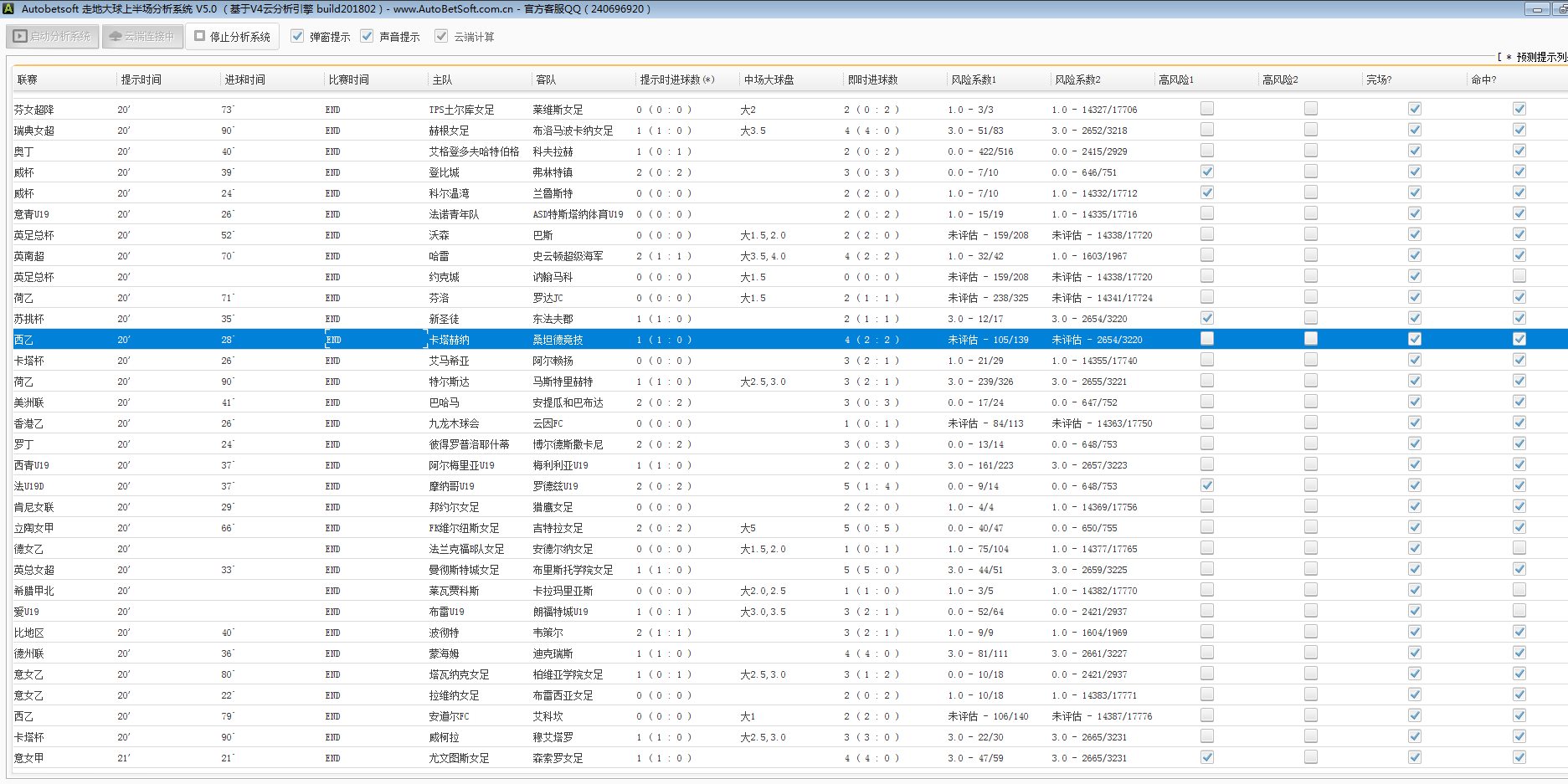Sort by the 联赛 column header

(x=28, y=79)
